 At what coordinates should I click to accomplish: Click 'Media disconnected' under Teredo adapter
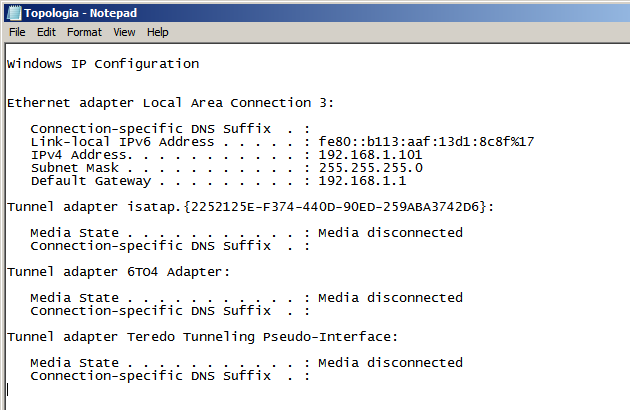[x=390, y=363]
